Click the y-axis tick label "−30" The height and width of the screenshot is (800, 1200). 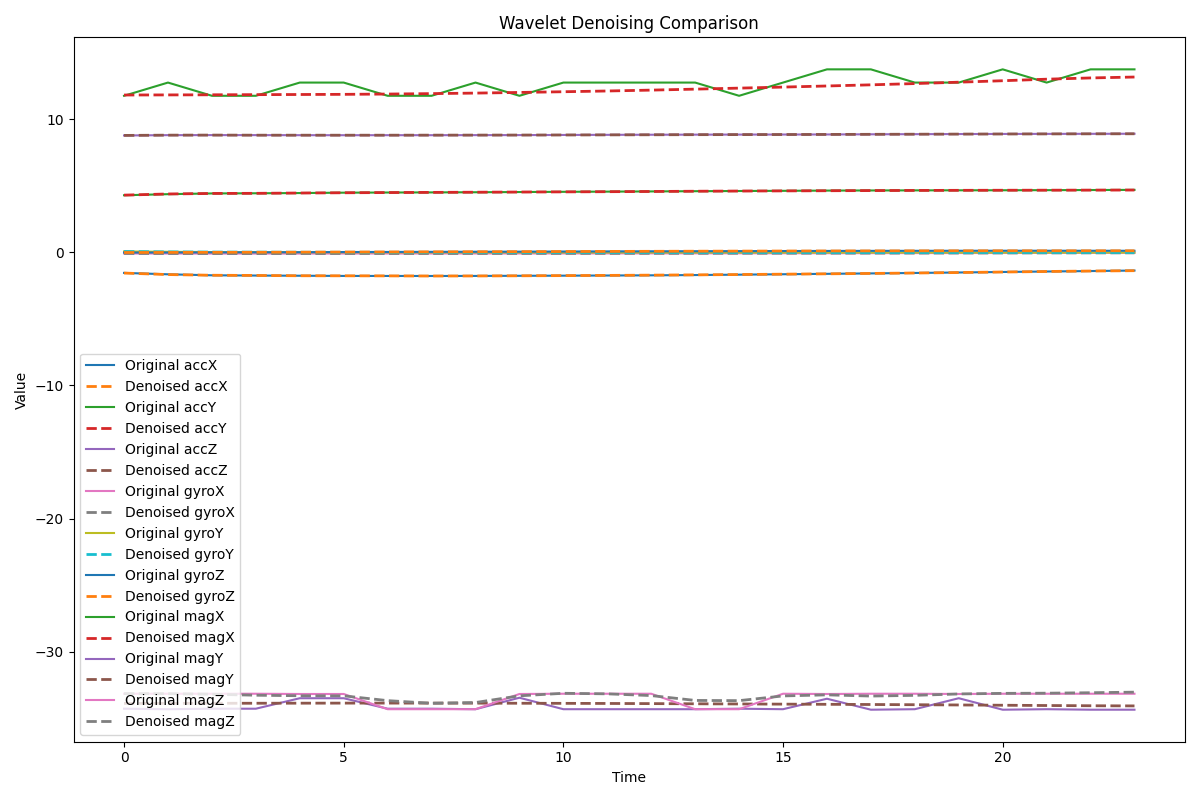click(x=50, y=652)
